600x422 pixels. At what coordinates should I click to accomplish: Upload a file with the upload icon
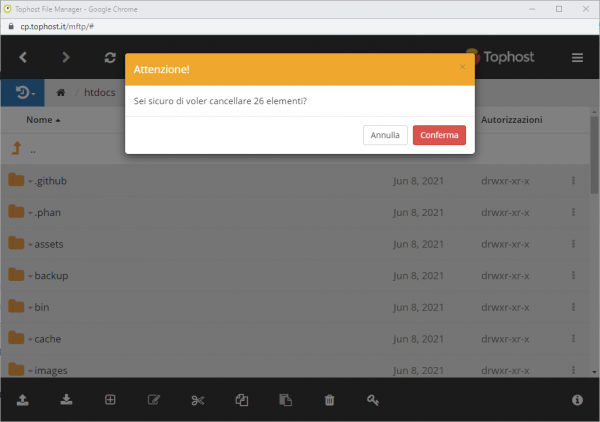23,400
